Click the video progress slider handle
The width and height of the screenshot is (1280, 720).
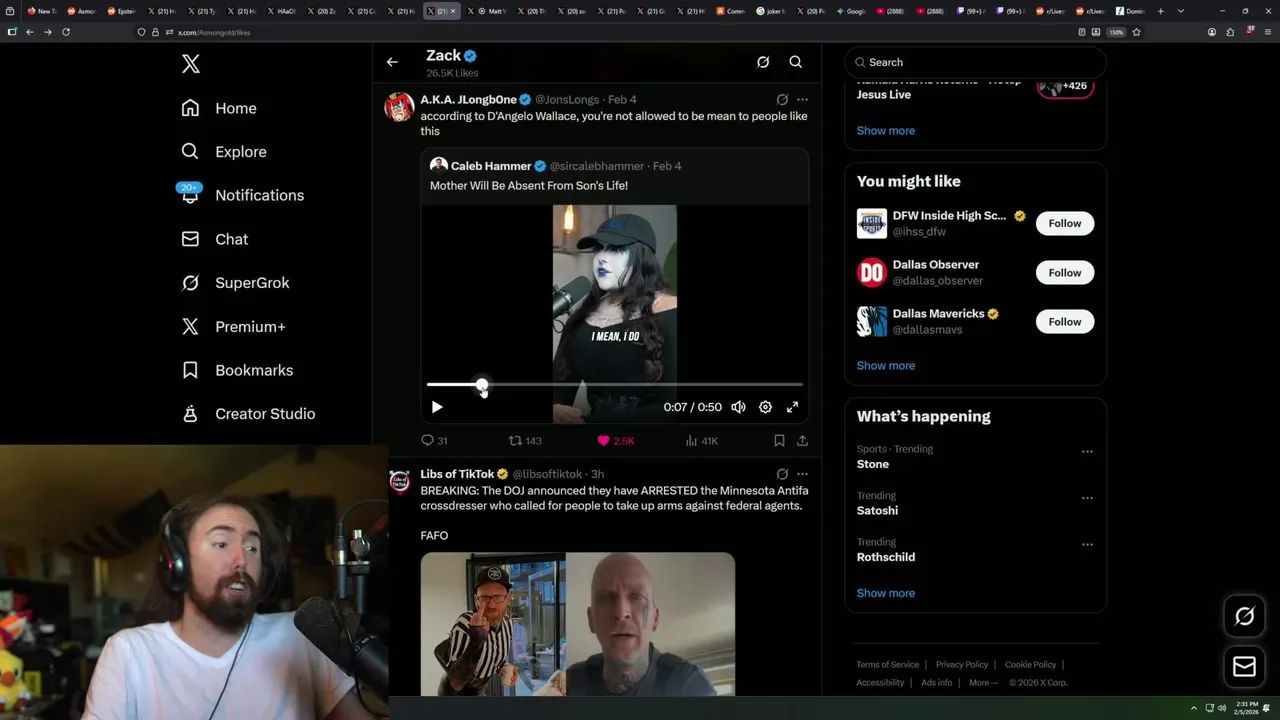click(x=483, y=385)
